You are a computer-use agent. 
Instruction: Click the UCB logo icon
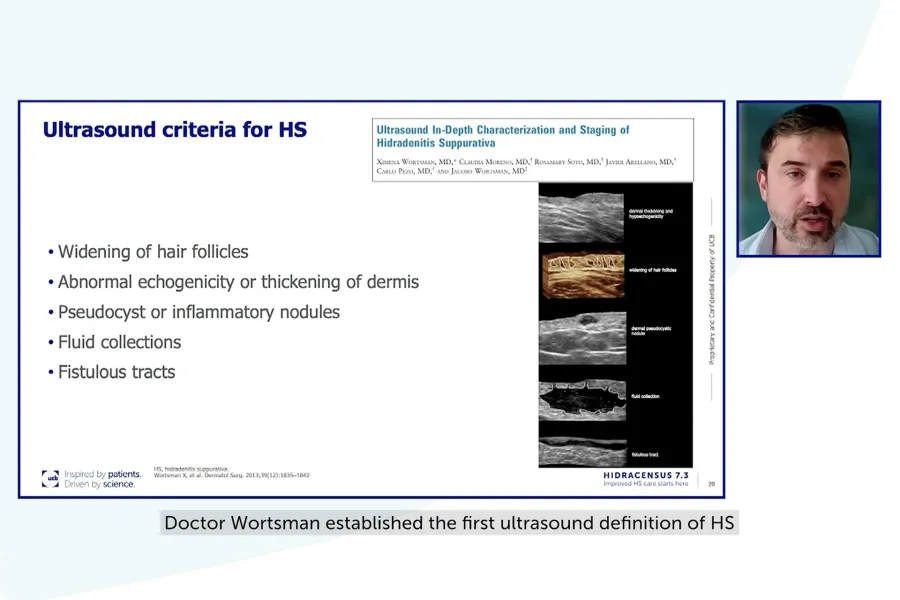pyautogui.click(x=51, y=478)
